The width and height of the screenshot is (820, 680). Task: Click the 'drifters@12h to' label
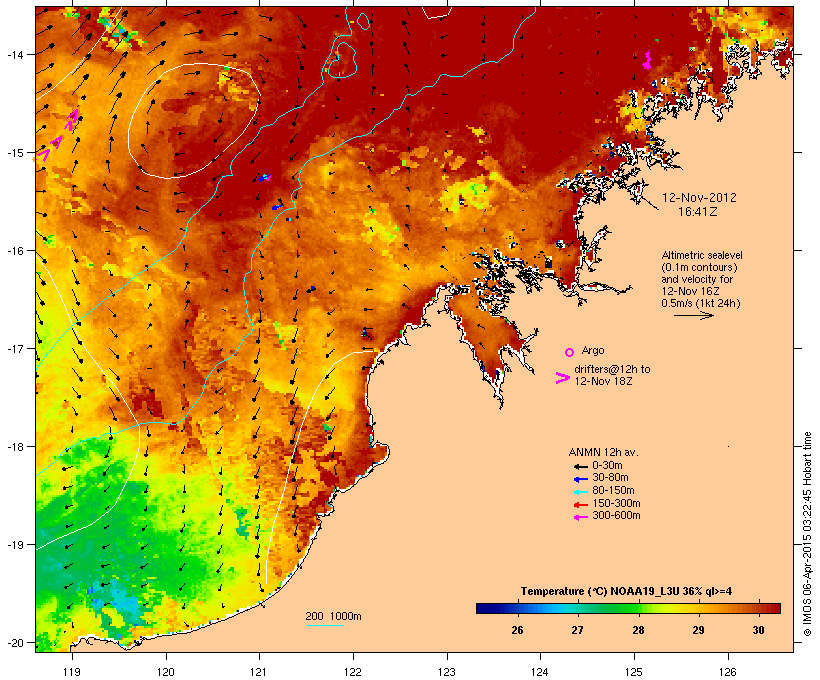point(612,369)
